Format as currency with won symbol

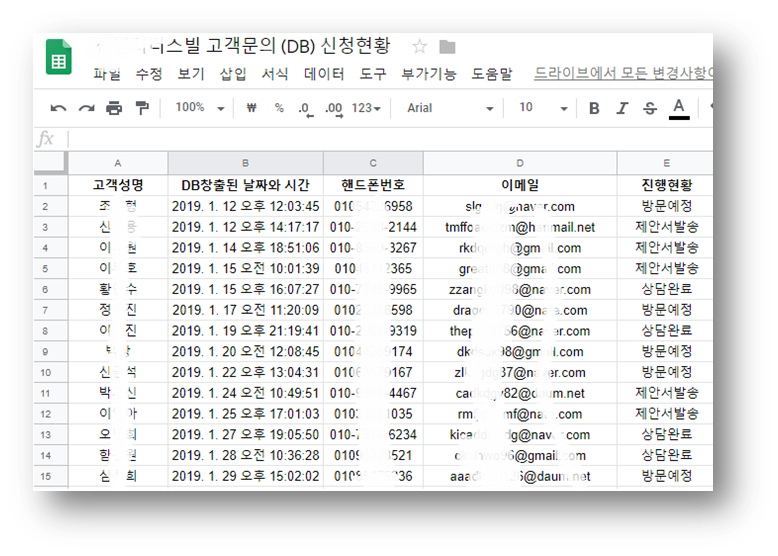click(252, 108)
